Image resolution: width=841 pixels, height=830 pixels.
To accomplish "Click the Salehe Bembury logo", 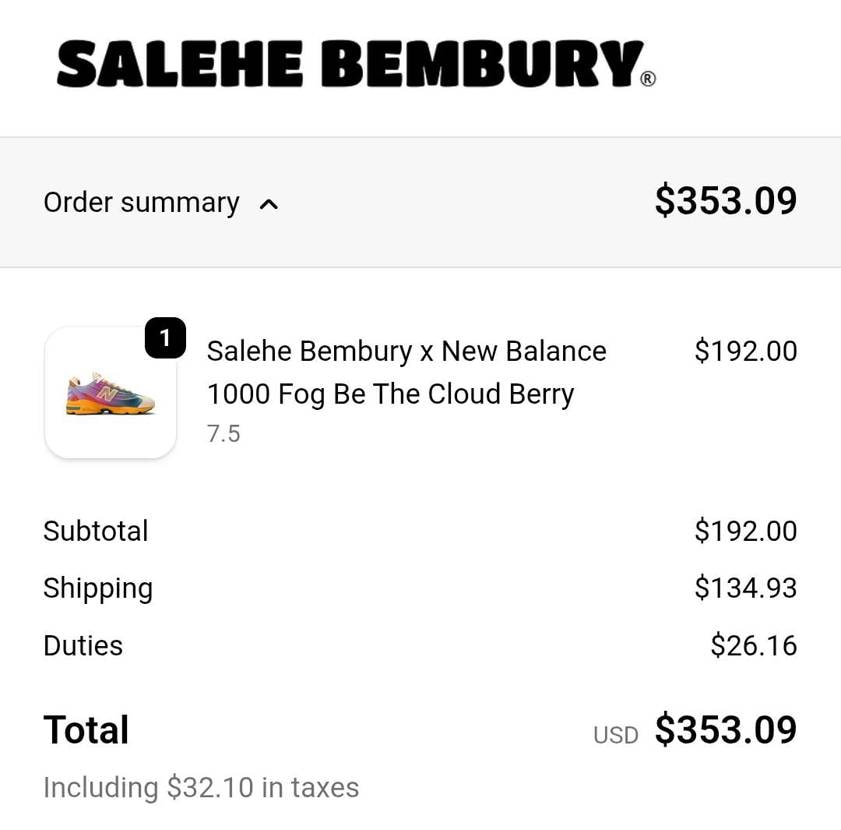I will [350, 64].
